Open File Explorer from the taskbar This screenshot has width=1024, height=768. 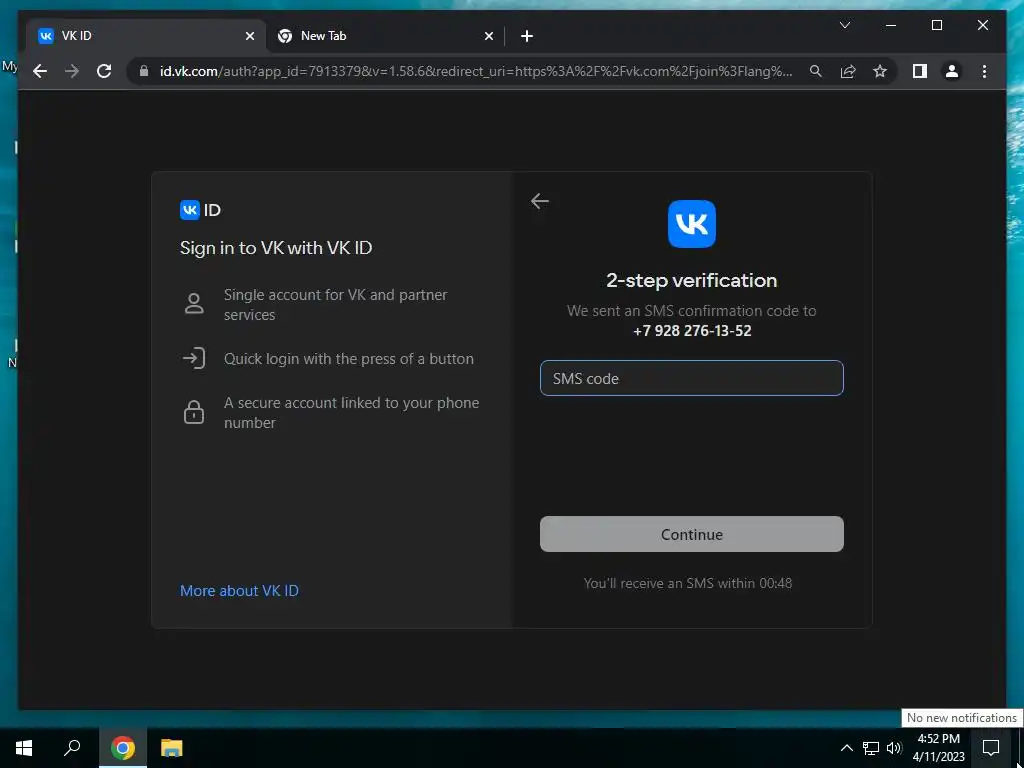pos(172,747)
